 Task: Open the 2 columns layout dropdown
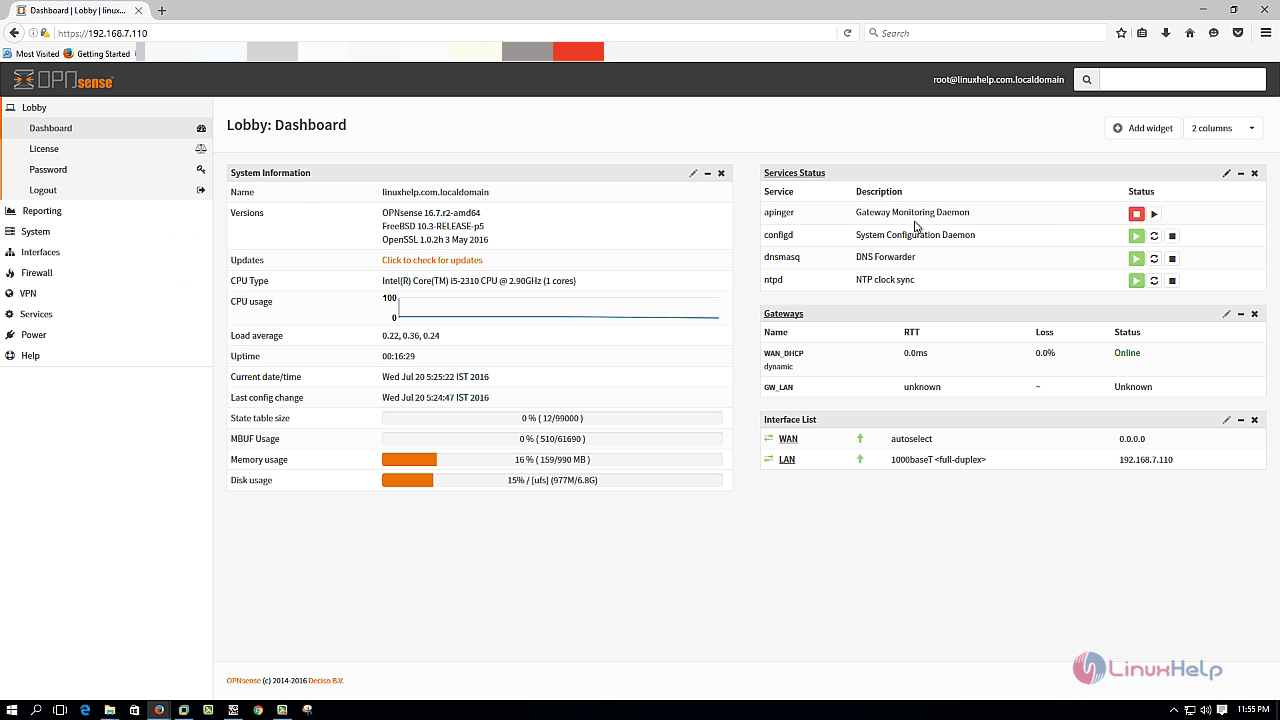click(x=1223, y=128)
